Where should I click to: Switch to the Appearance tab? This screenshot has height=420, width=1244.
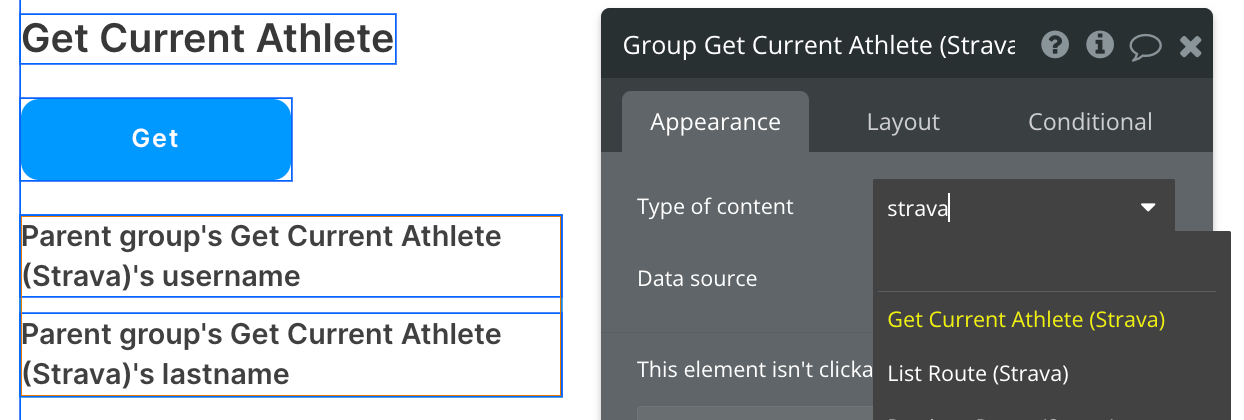(x=715, y=122)
